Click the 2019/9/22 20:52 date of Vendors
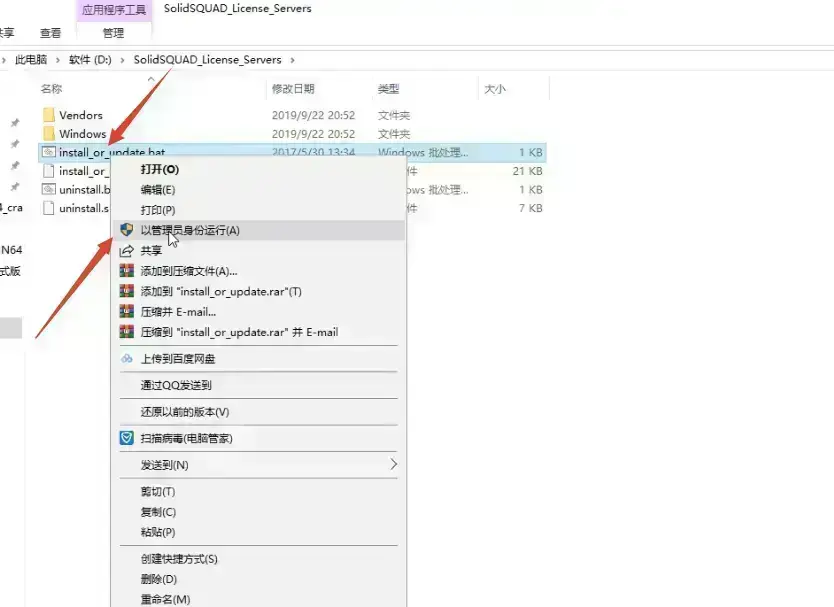This screenshot has width=834, height=607. (313, 115)
